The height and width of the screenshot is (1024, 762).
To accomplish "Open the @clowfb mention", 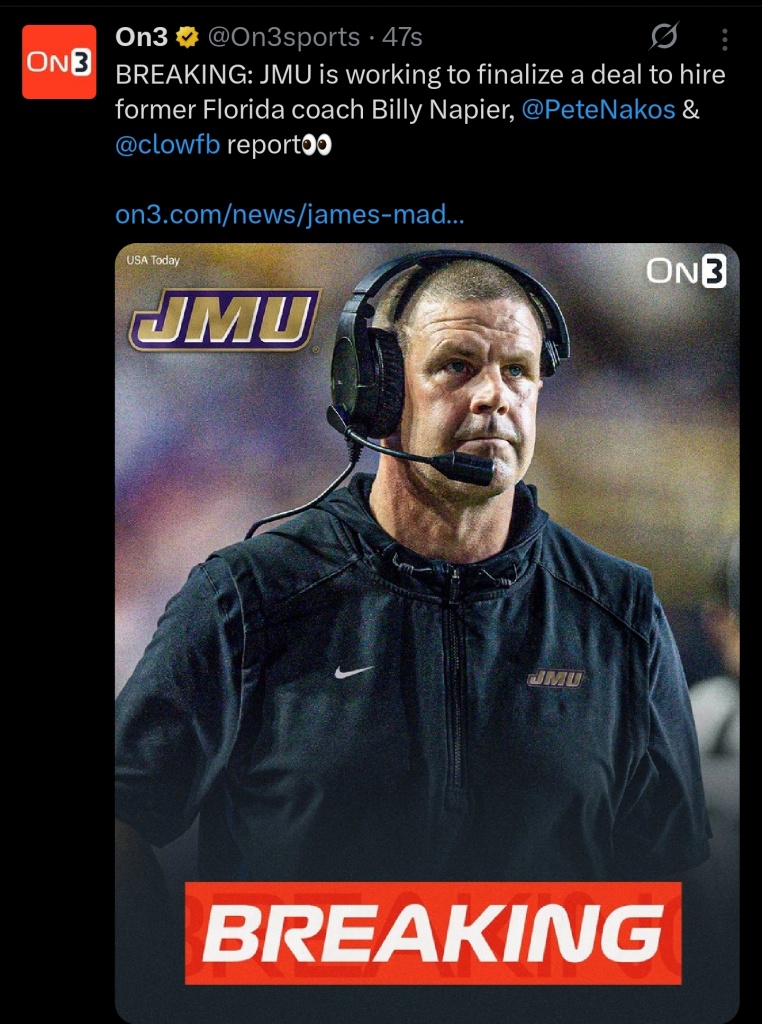I will 167,145.
